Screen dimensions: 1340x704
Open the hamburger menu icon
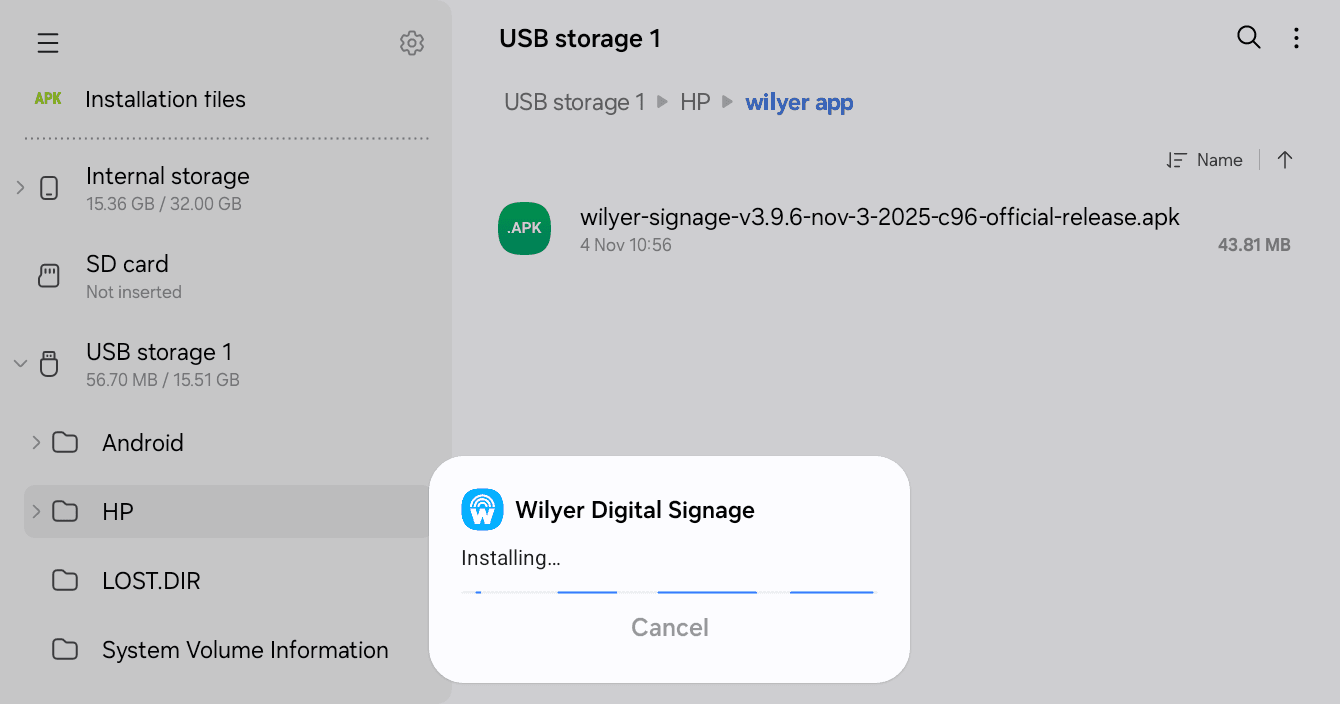click(x=48, y=43)
